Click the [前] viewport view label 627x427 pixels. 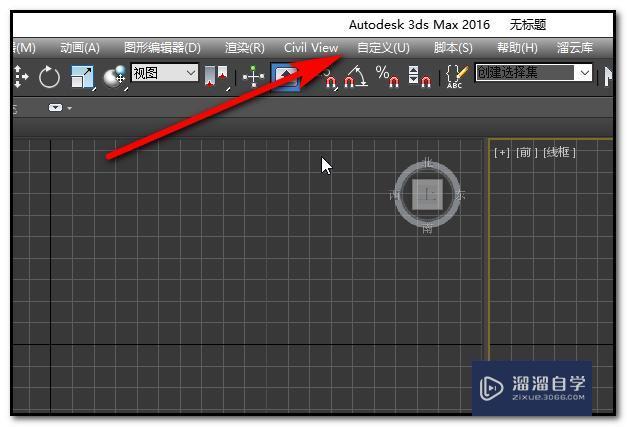(526, 152)
